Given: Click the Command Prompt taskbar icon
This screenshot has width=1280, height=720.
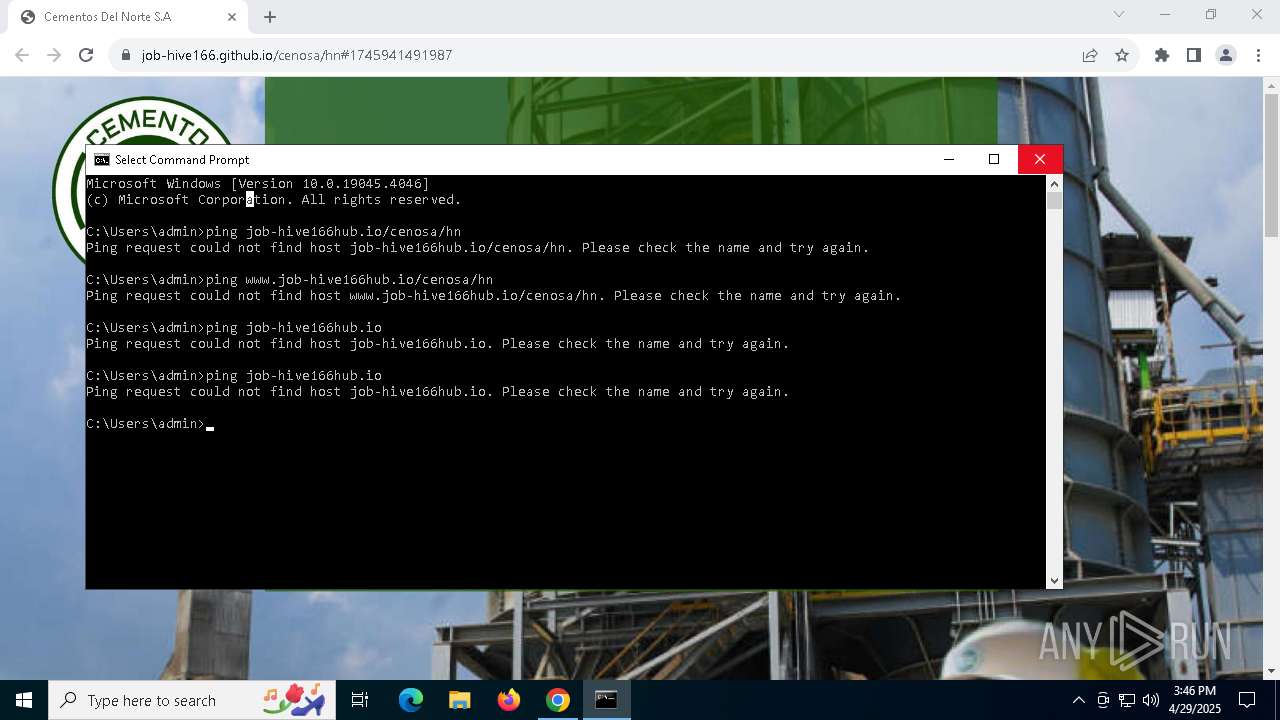Looking at the screenshot, I should coord(606,700).
